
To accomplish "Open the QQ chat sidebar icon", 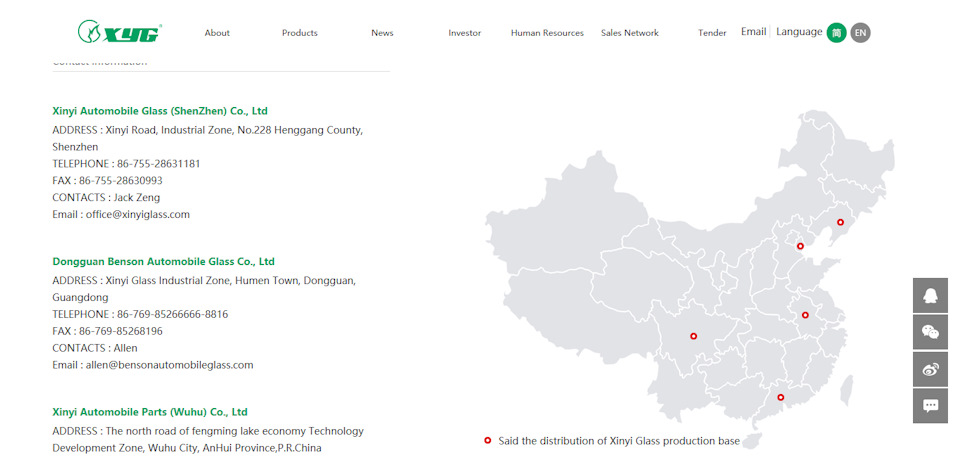I will click(x=930, y=295).
